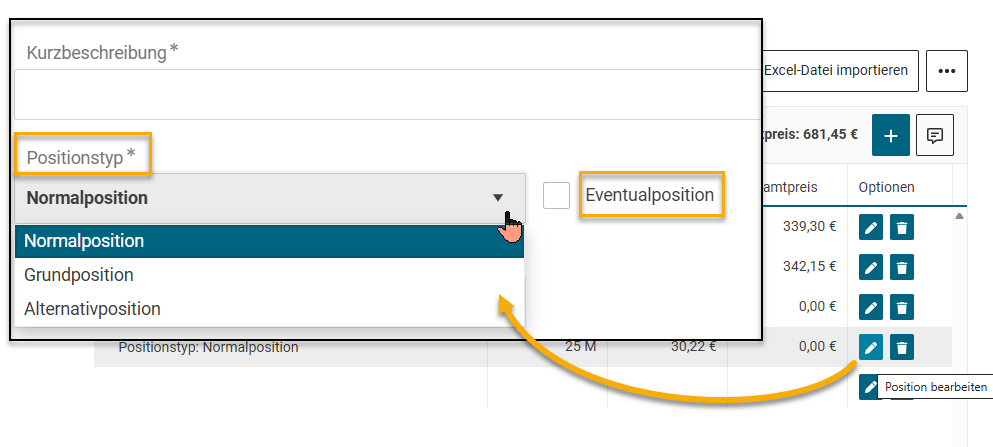Click the three-dots more options button
Screen dimensions: 993x447
[946, 71]
